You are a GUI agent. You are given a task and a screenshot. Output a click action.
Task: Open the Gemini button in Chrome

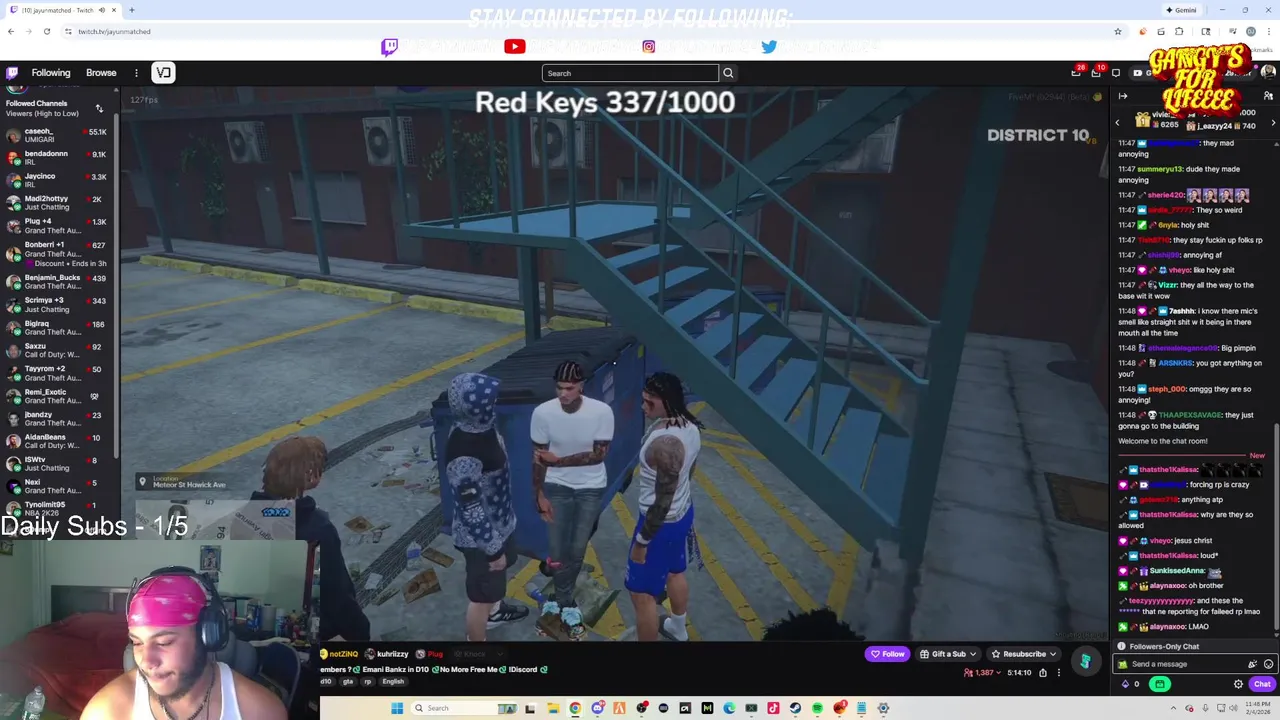(1181, 10)
